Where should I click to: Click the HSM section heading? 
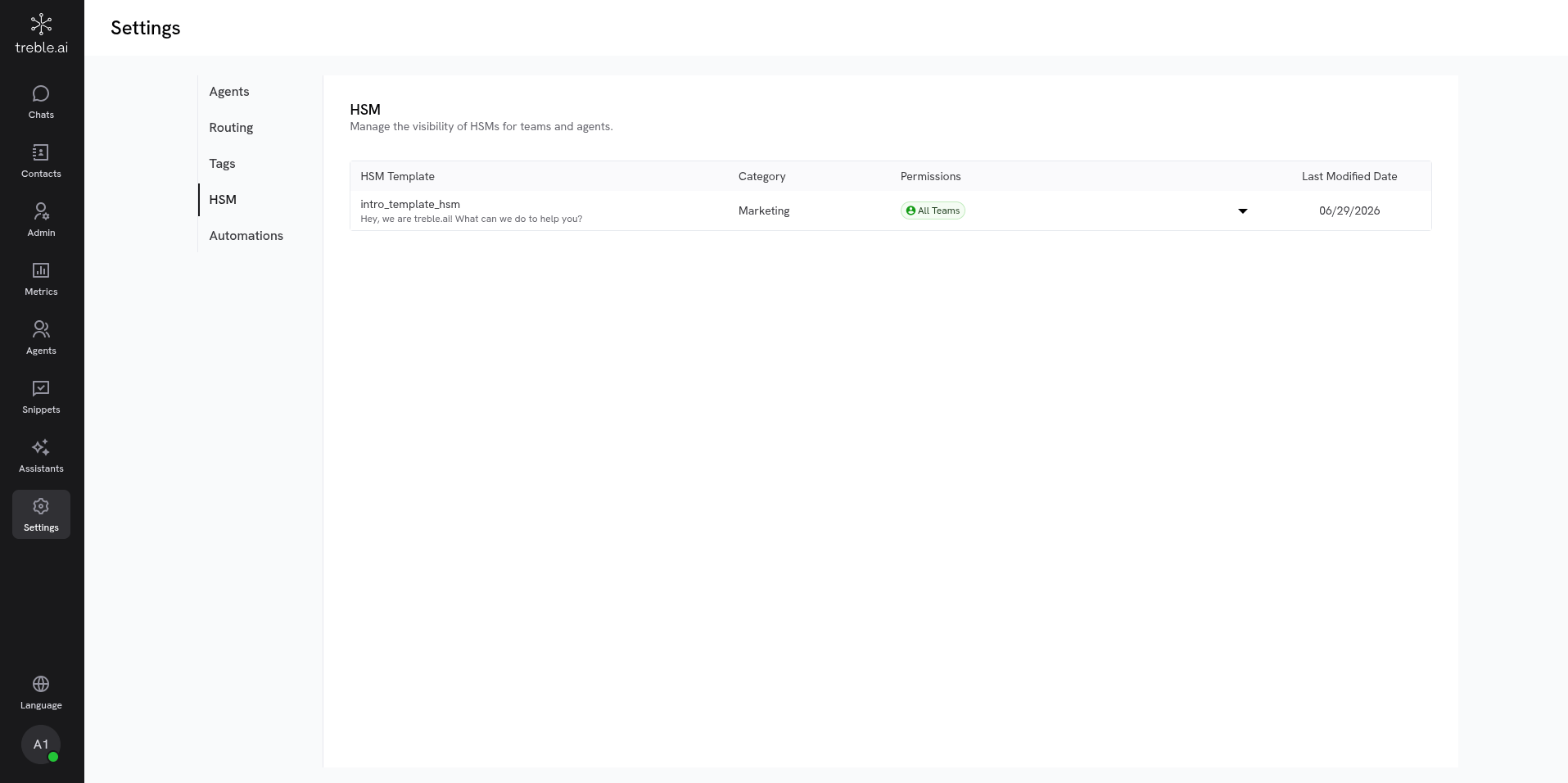(365, 109)
